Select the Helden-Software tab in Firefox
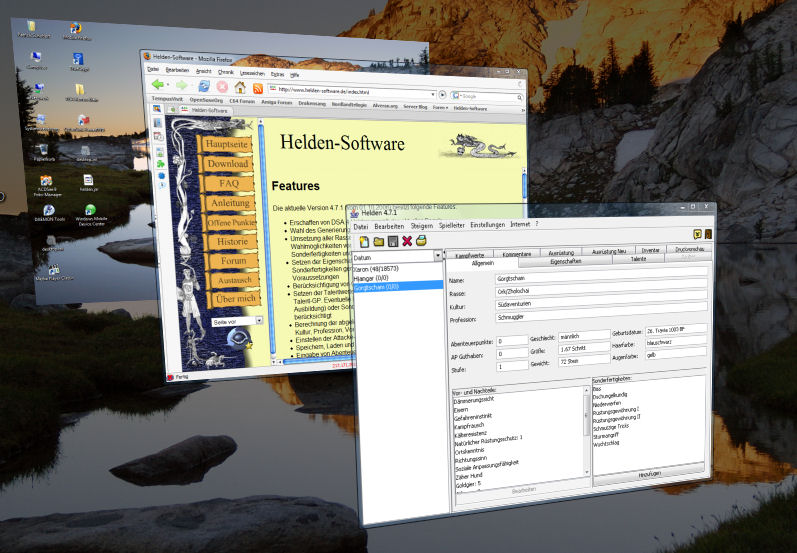 [x=205, y=110]
